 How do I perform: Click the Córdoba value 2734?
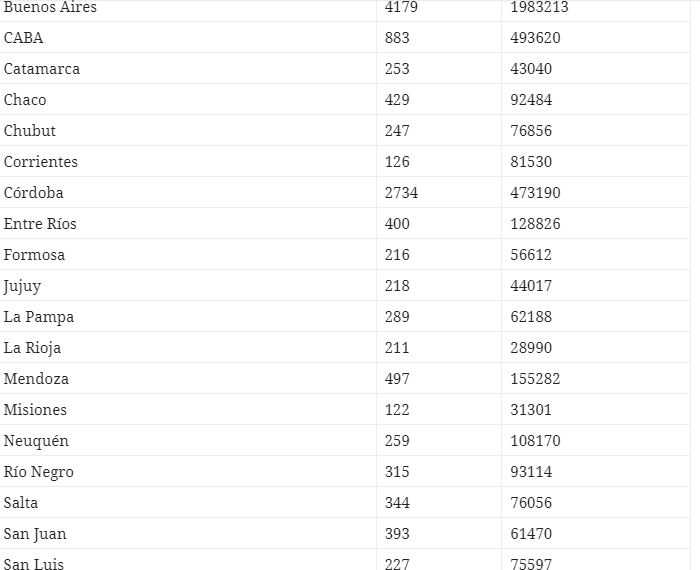[x=401, y=193]
